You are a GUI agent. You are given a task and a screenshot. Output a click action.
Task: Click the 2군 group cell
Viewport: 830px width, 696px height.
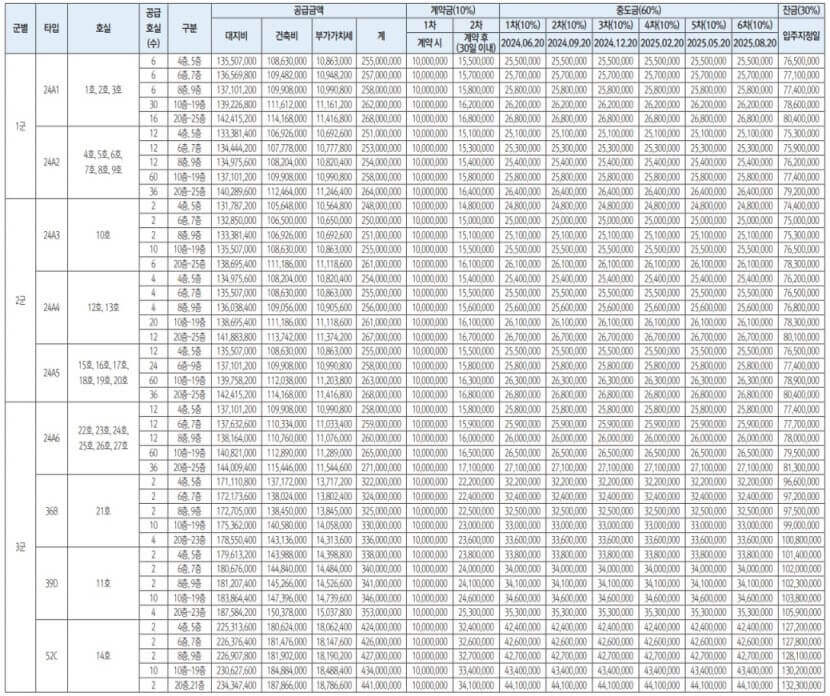[x=21, y=300]
